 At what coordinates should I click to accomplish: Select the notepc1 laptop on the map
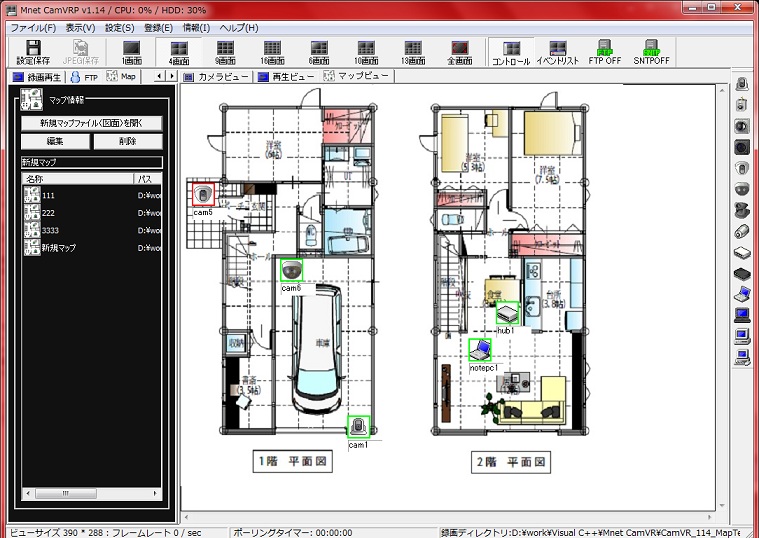(x=480, y=350)
